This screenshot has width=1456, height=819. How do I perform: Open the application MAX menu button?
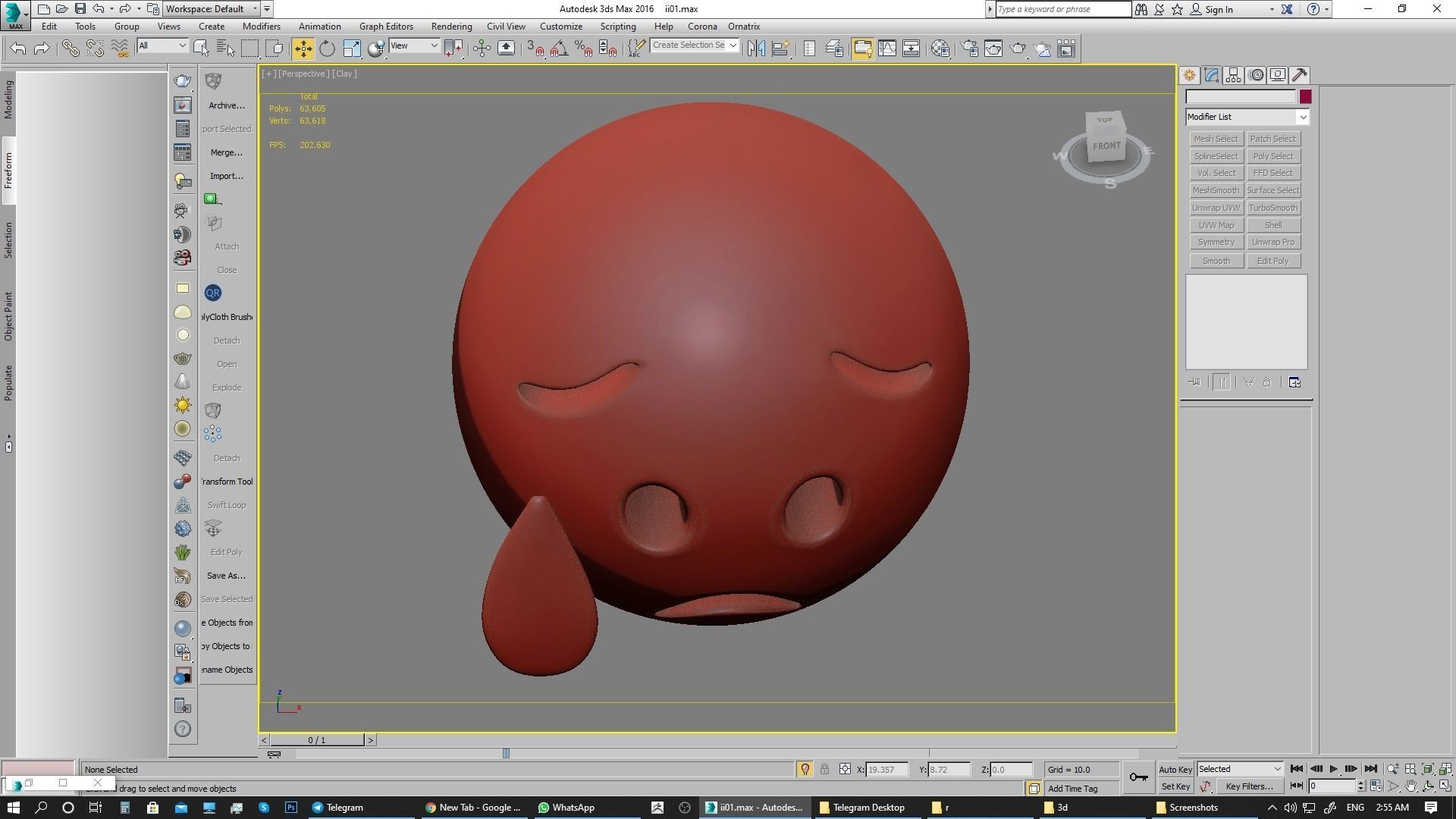15,15
